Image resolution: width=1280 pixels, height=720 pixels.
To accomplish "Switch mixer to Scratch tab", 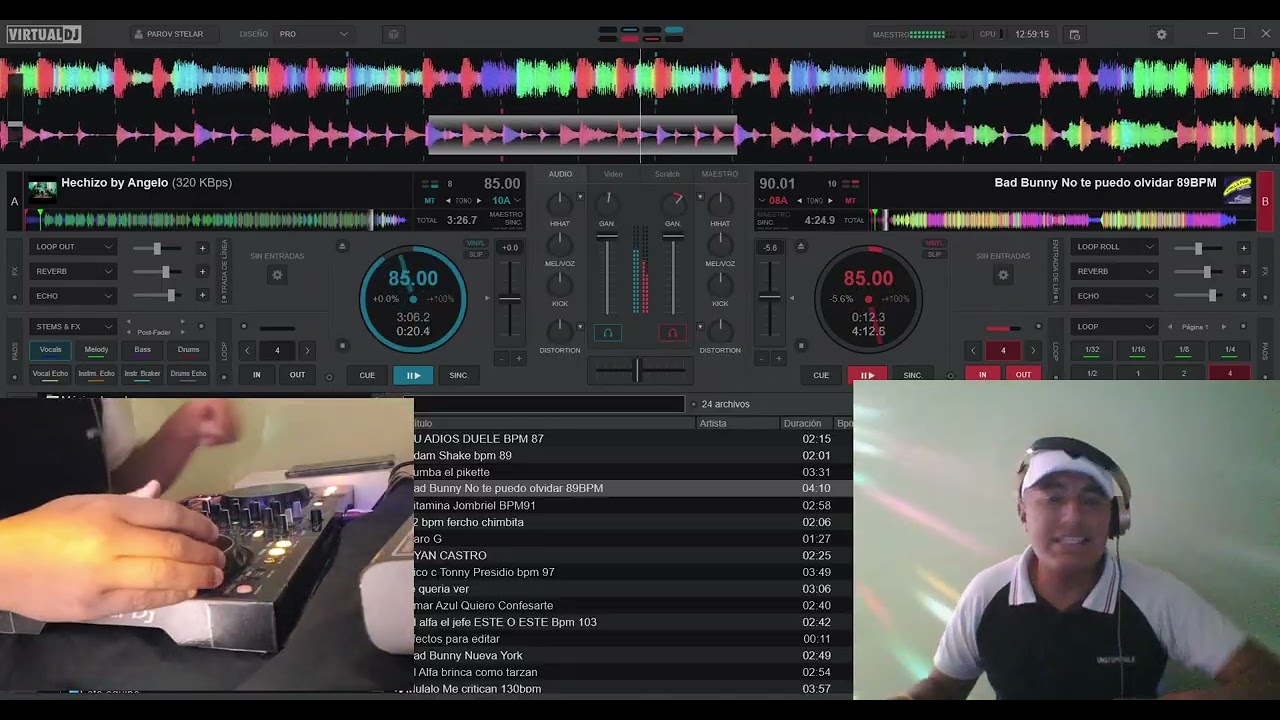I will [667, 174].
